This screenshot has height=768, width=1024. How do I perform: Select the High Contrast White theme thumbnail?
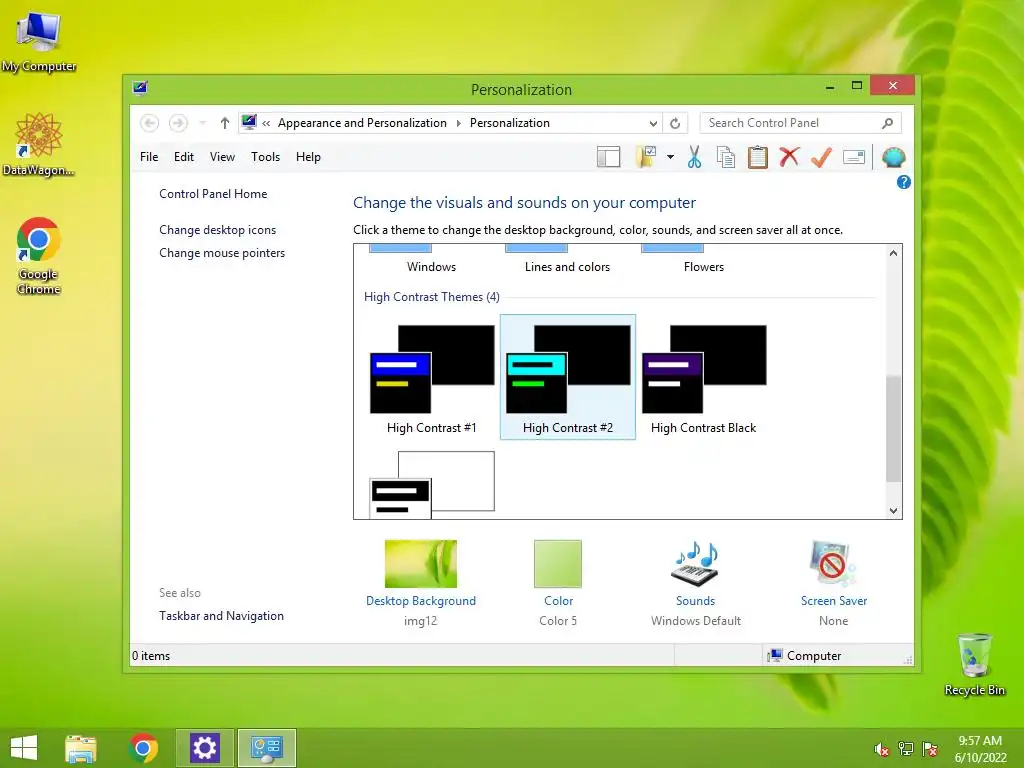click(432, 485)
